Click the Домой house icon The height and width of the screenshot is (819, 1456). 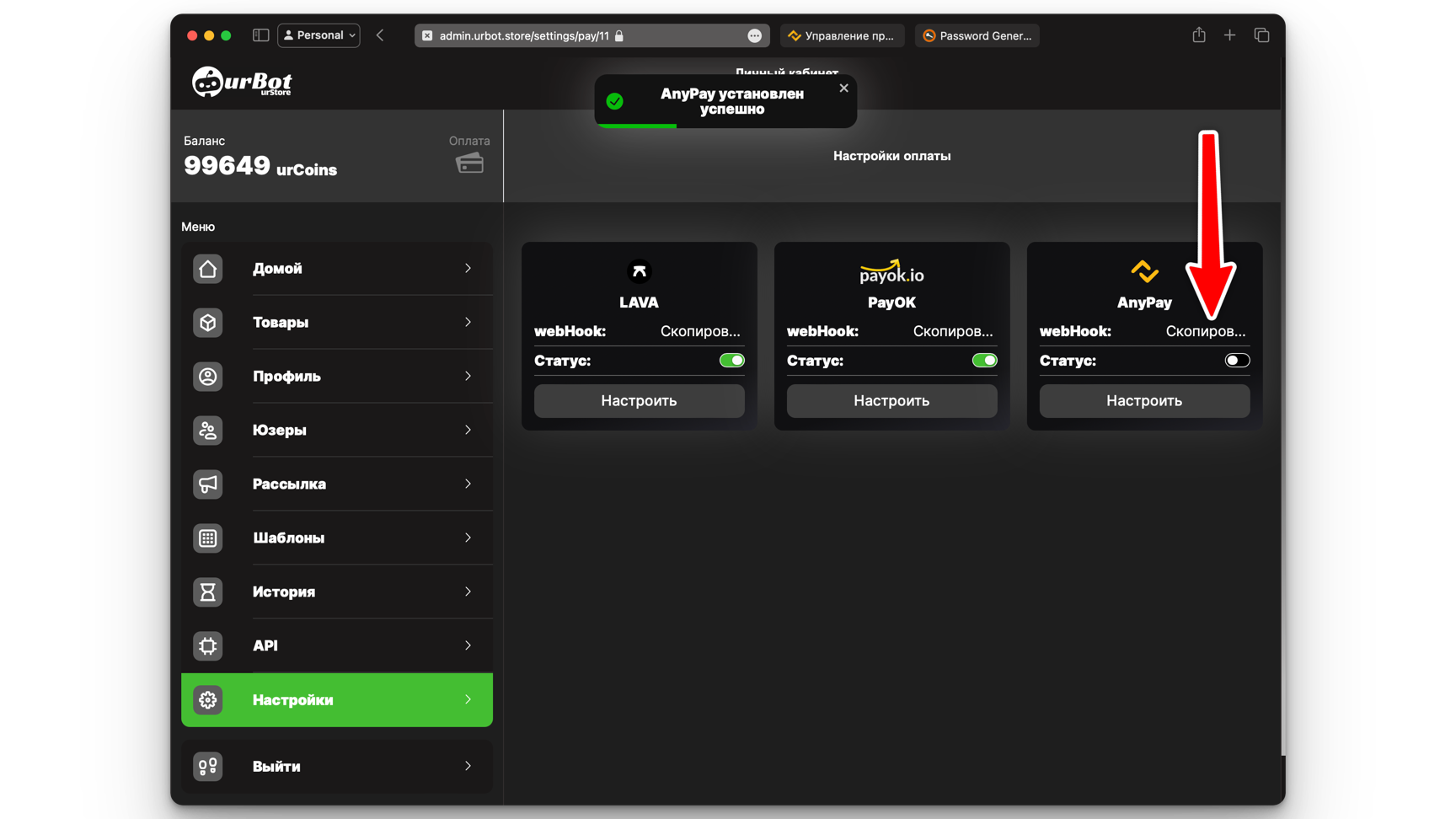(207, 269)
